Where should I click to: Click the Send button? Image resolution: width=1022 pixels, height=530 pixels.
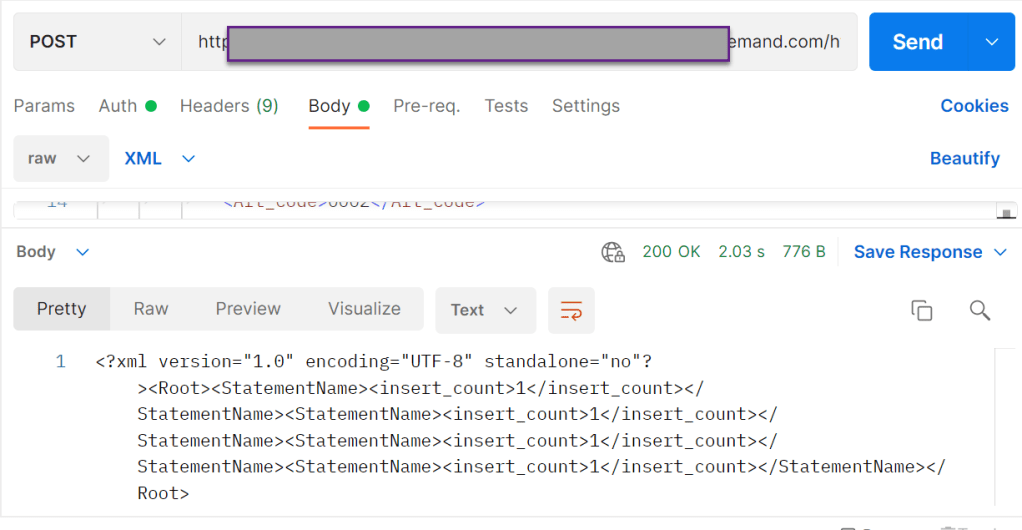point(917,42)
